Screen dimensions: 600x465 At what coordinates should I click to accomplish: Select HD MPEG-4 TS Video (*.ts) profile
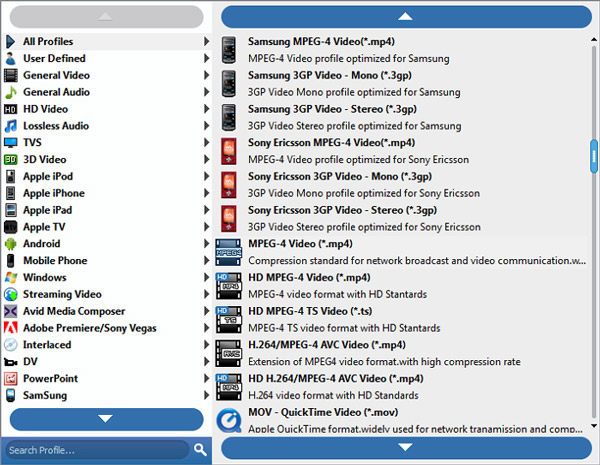[402, 319]
